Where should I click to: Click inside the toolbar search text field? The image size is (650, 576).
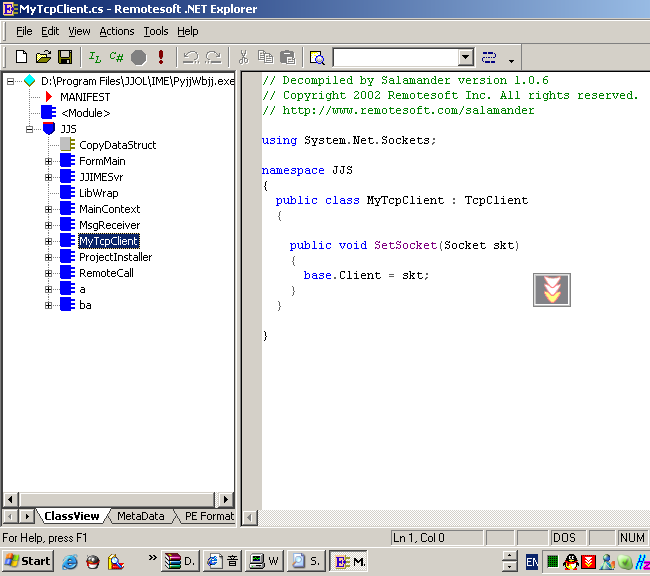point(394,57)
